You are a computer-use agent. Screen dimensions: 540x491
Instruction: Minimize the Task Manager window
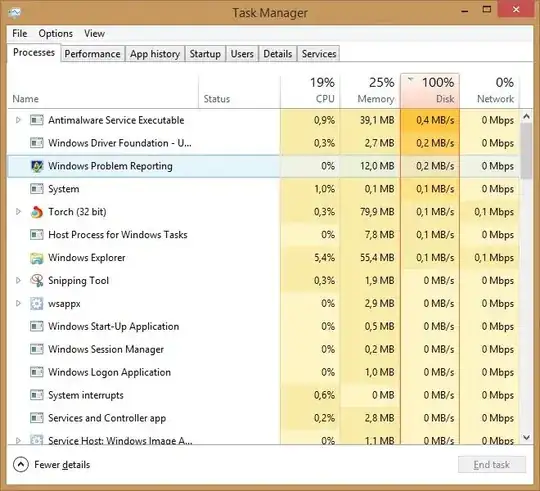click(x=465, y=10)
